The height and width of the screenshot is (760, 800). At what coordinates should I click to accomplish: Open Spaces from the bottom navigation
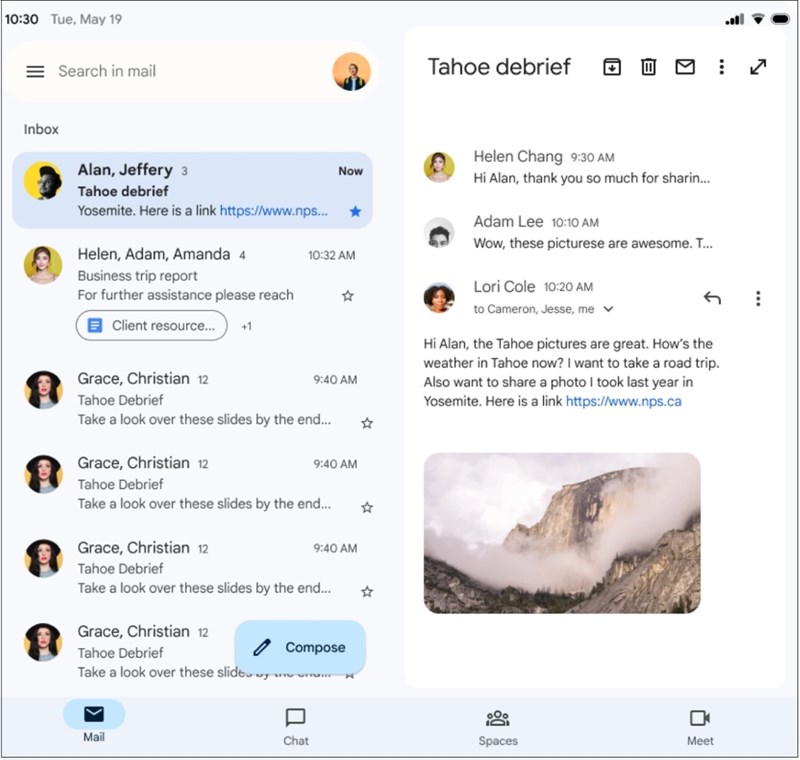(x=497, y=722)
